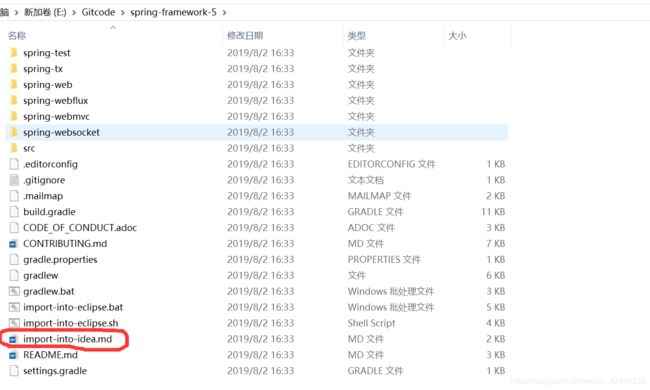The width and height of the screenshot is (650, 390).
Task: Select the spring-test folder name
Action: (x=47, y=53)
